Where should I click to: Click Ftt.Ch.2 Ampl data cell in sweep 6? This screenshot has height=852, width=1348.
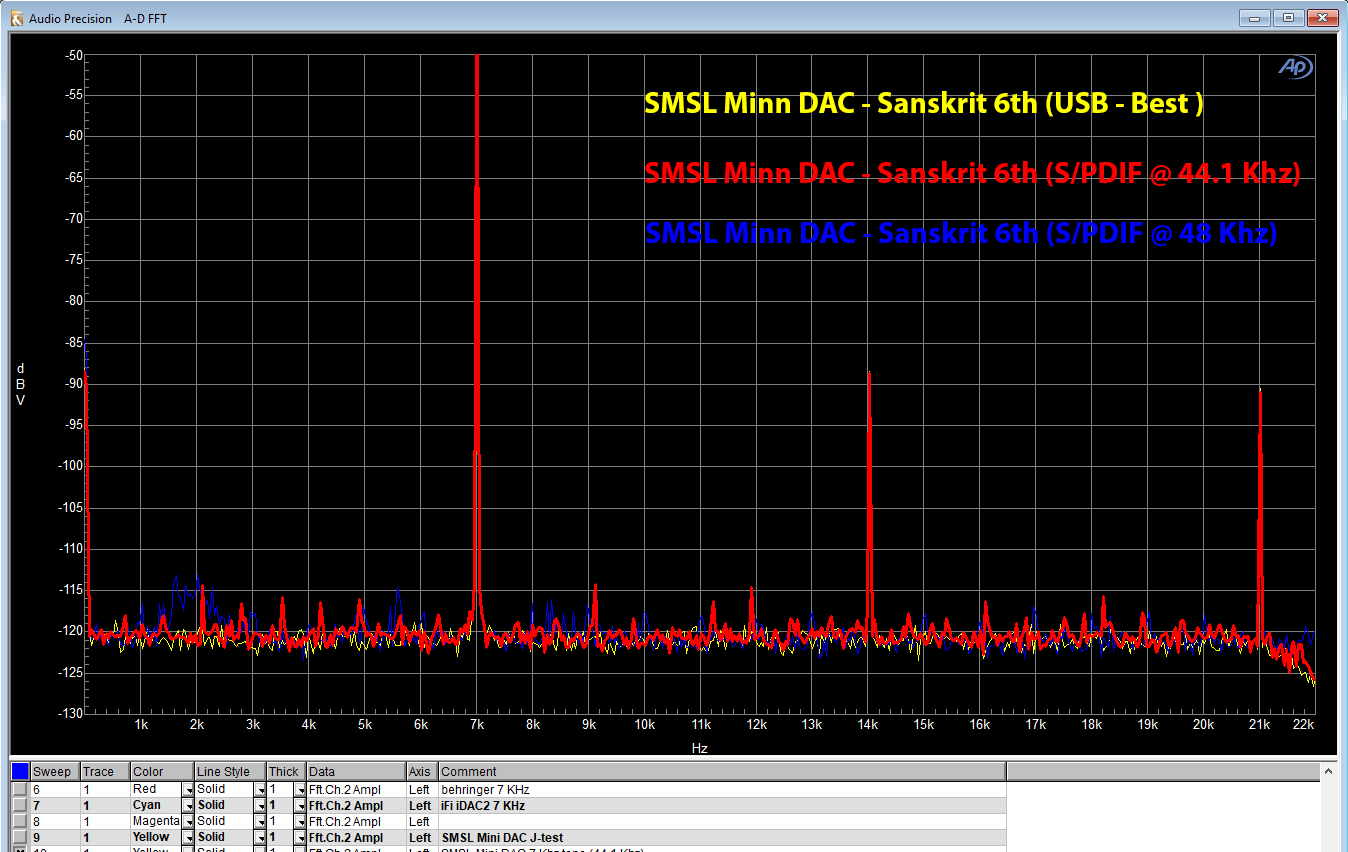click(356, 789)
